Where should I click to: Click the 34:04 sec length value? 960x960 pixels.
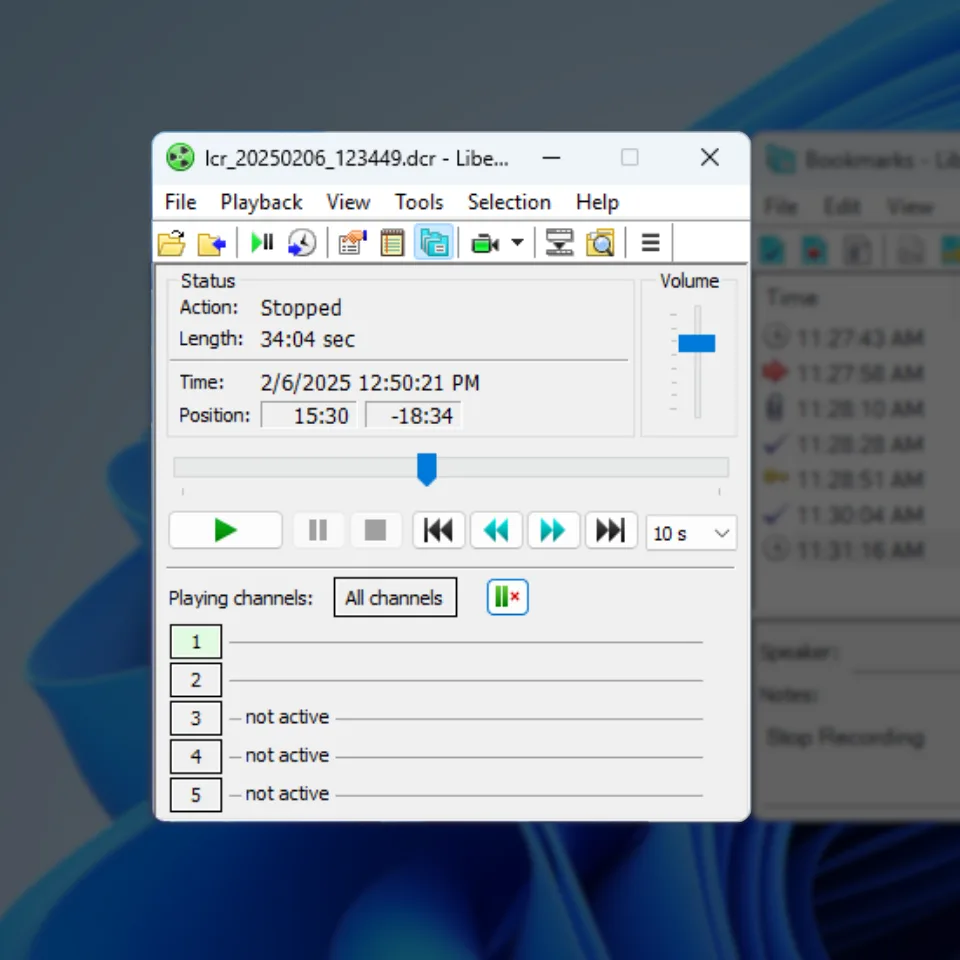[x=307, y=339]
